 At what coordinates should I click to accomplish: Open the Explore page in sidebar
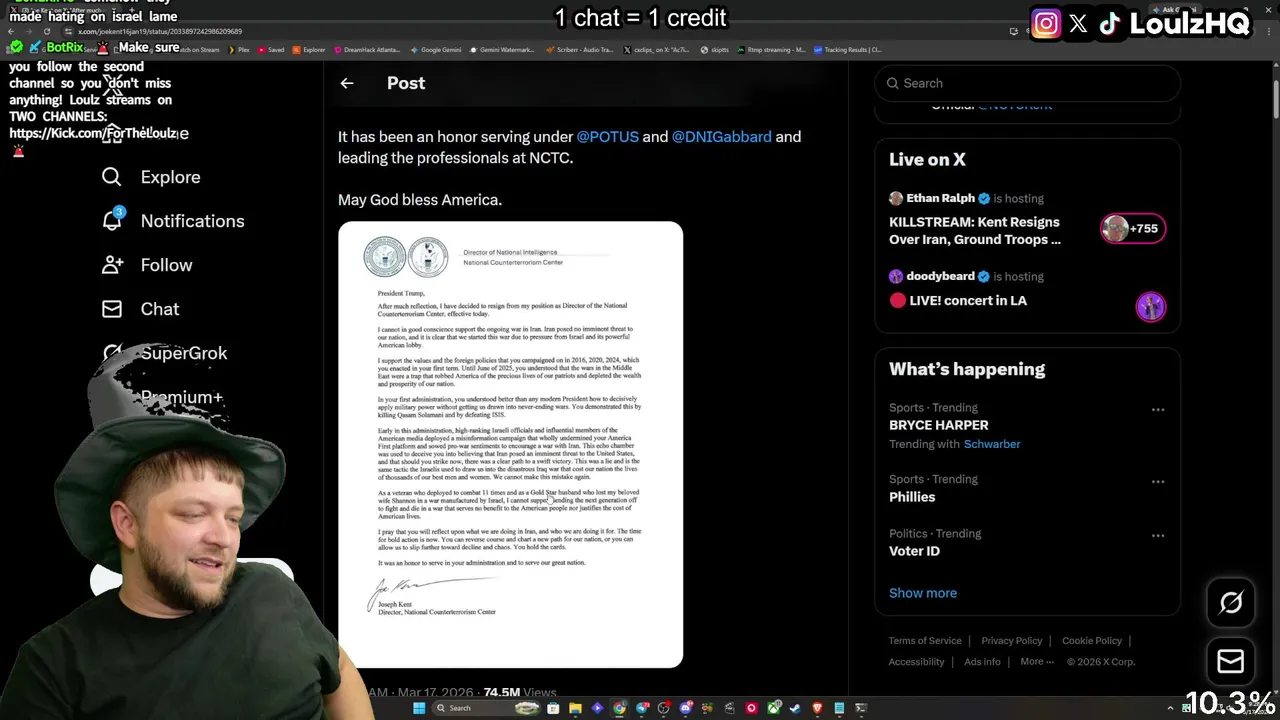[x=151, y=177]
